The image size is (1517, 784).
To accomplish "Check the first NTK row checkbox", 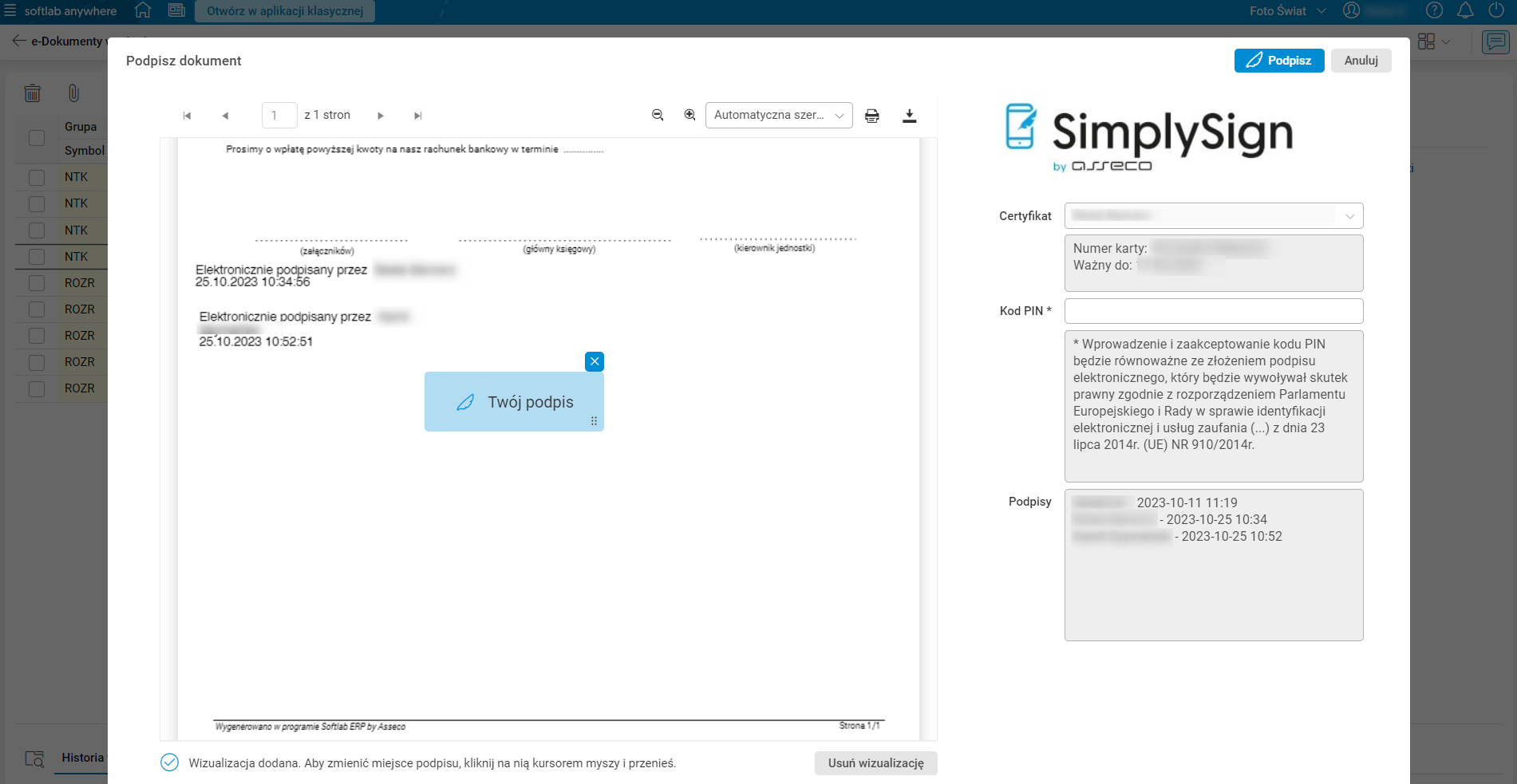I will pos(37,177).
